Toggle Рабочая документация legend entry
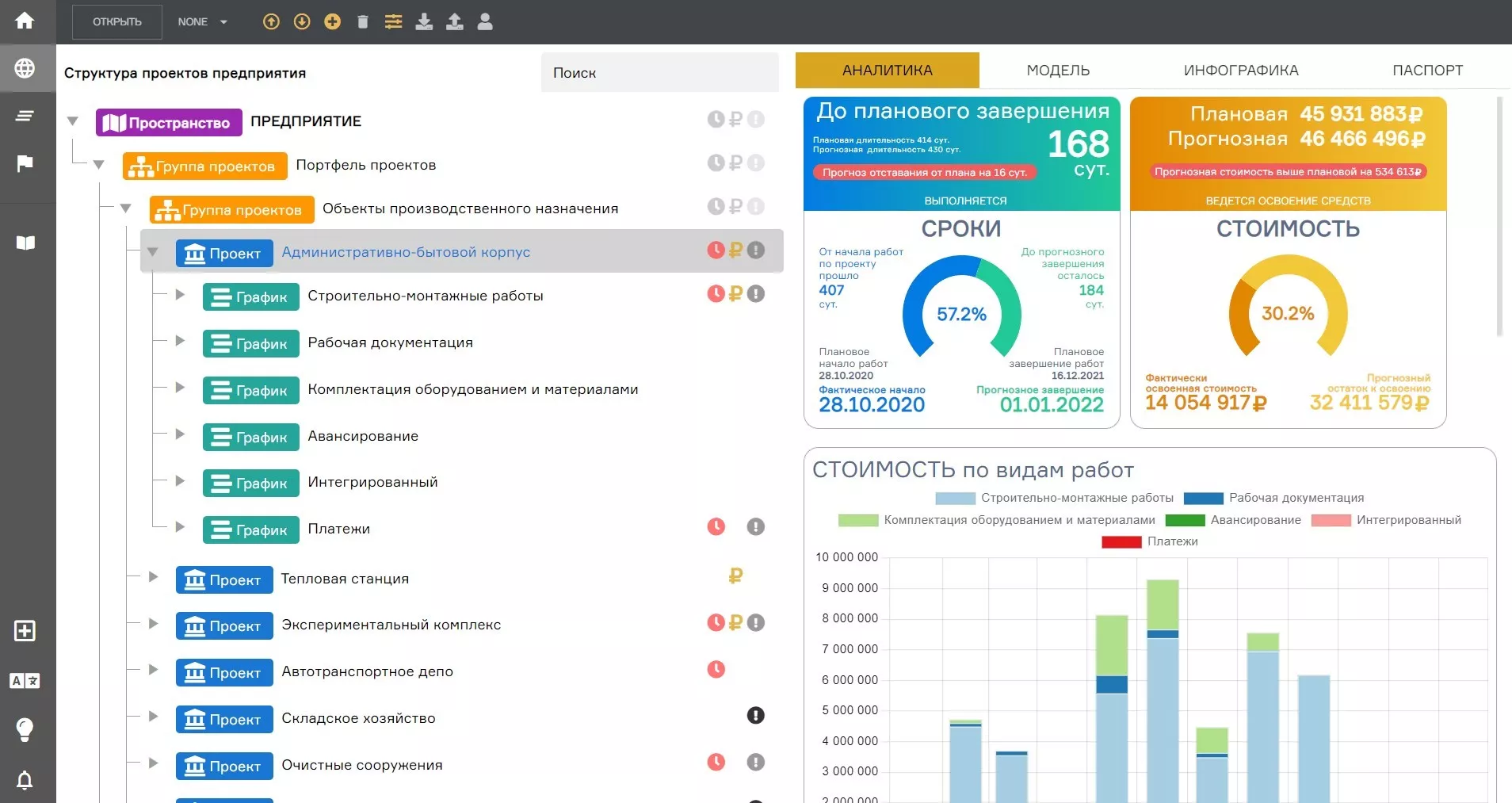 (1273, 498)
